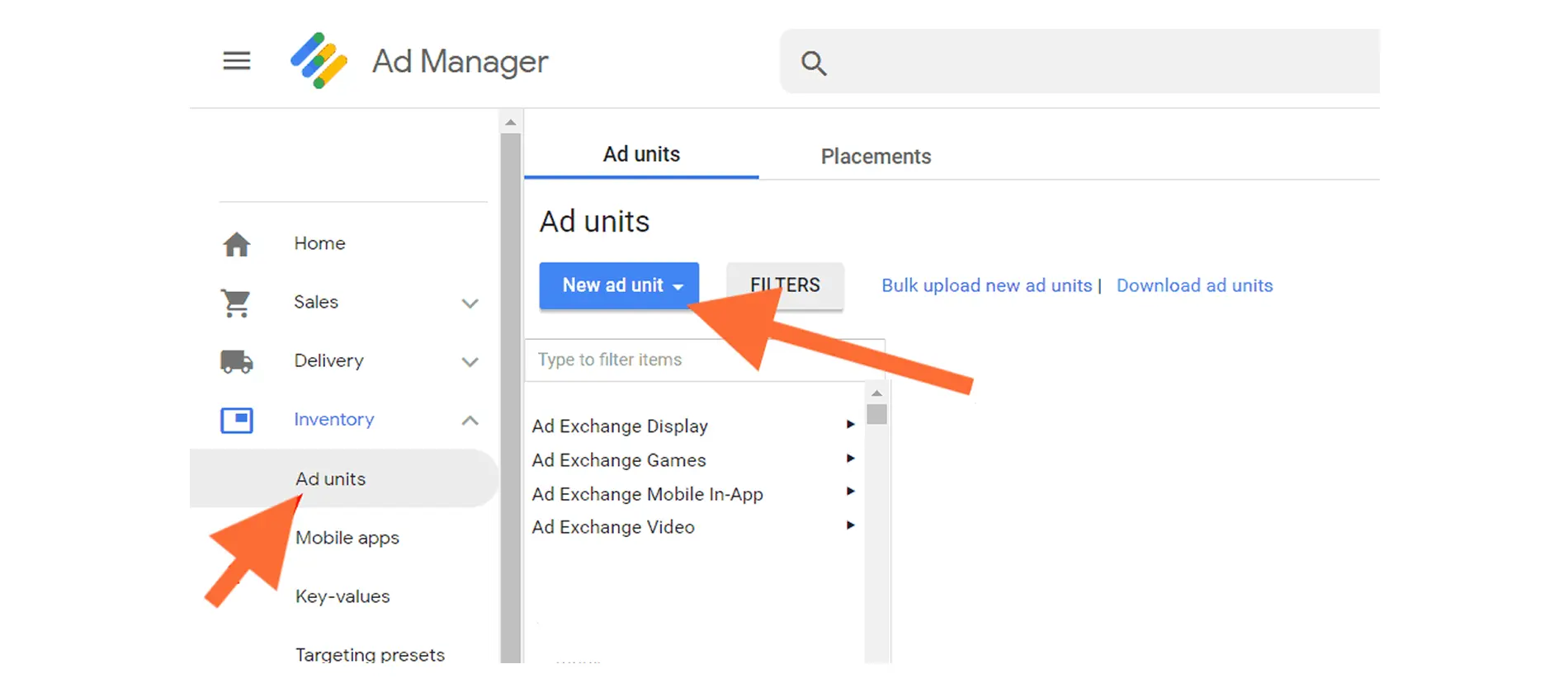Expand the Sales menu chevron
The width and height of the screenshot is (1568, 683).
470,304
